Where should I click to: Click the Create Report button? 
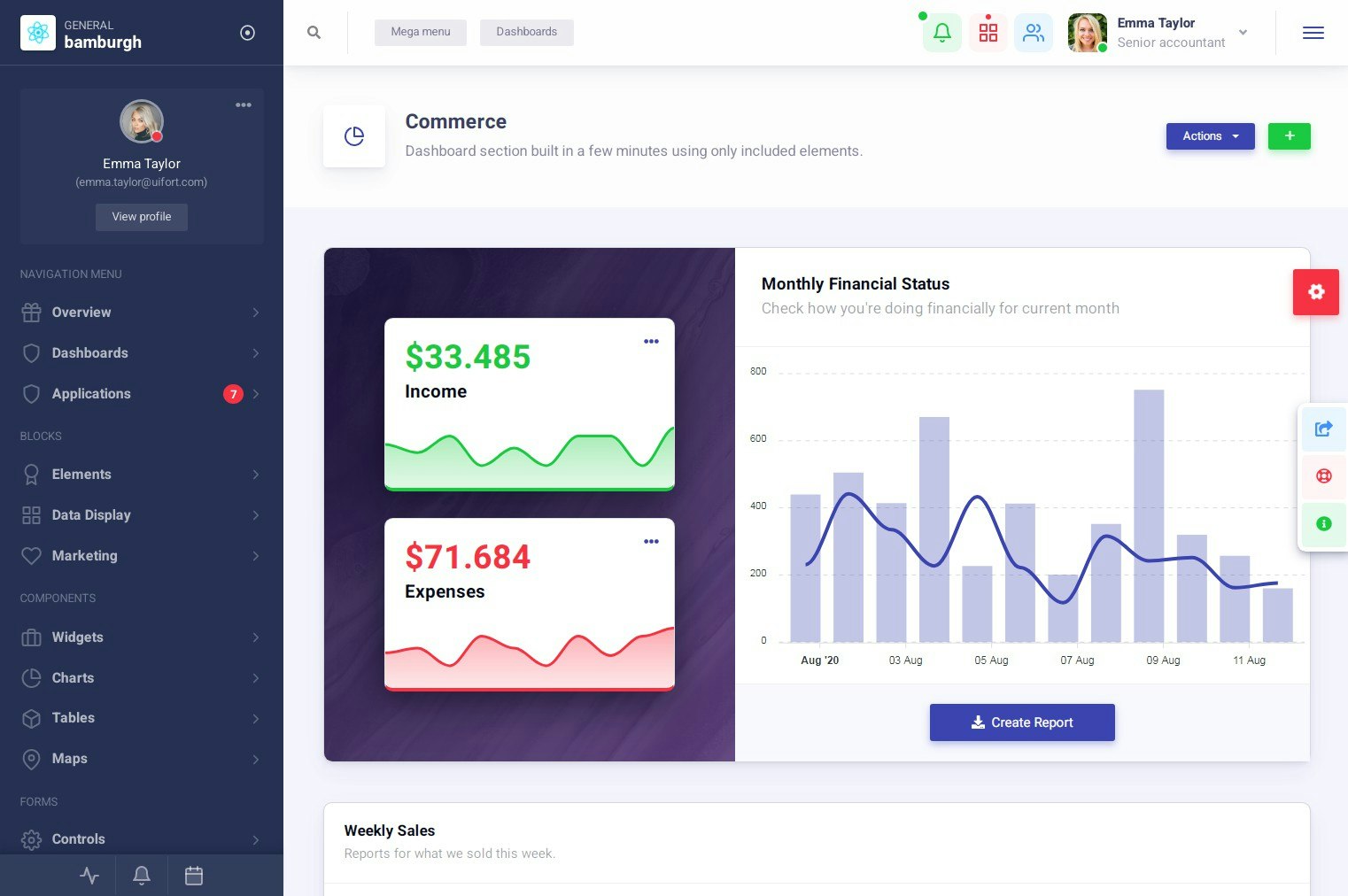click(x=1021, y=722)
